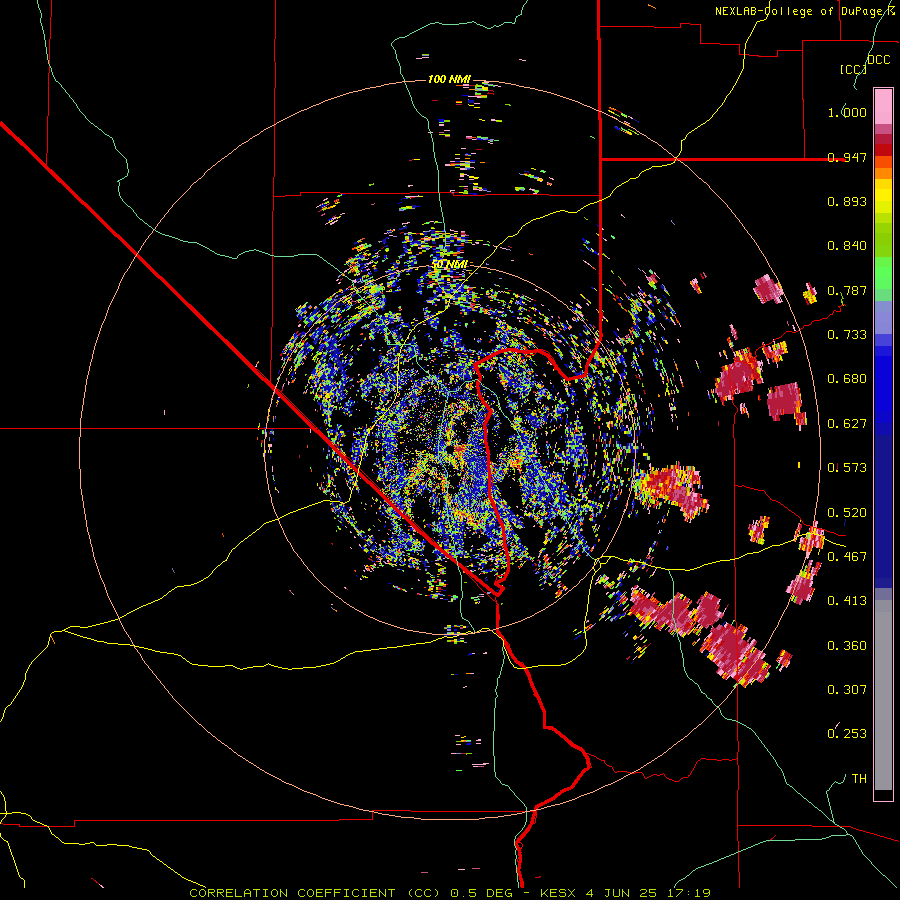Viewport: 900px width, 900px height.
Task: Click the [CC] product label near the legend
Action: (x=854, y=69)
